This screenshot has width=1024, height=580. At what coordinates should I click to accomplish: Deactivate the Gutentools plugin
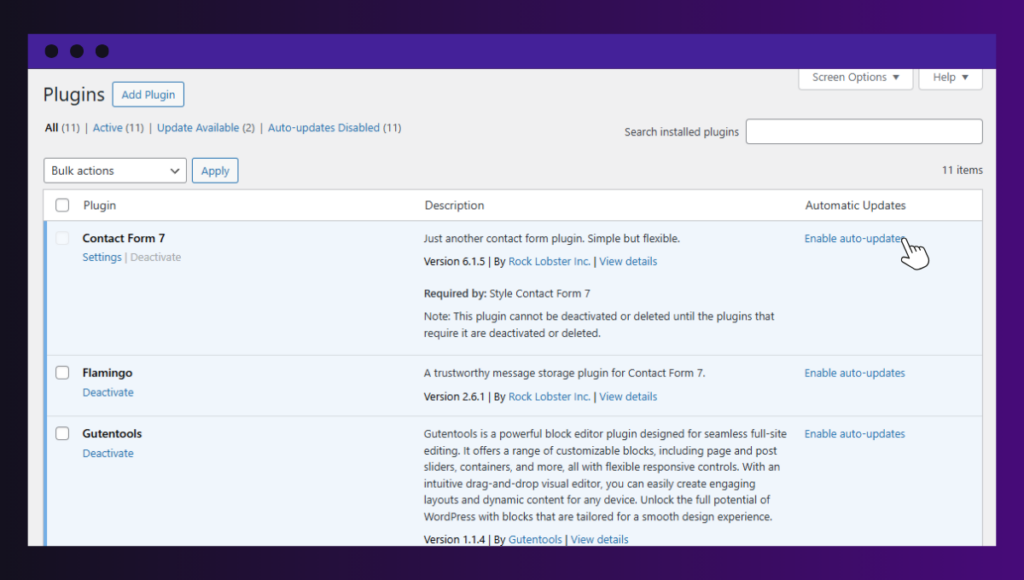pos(107,452)
